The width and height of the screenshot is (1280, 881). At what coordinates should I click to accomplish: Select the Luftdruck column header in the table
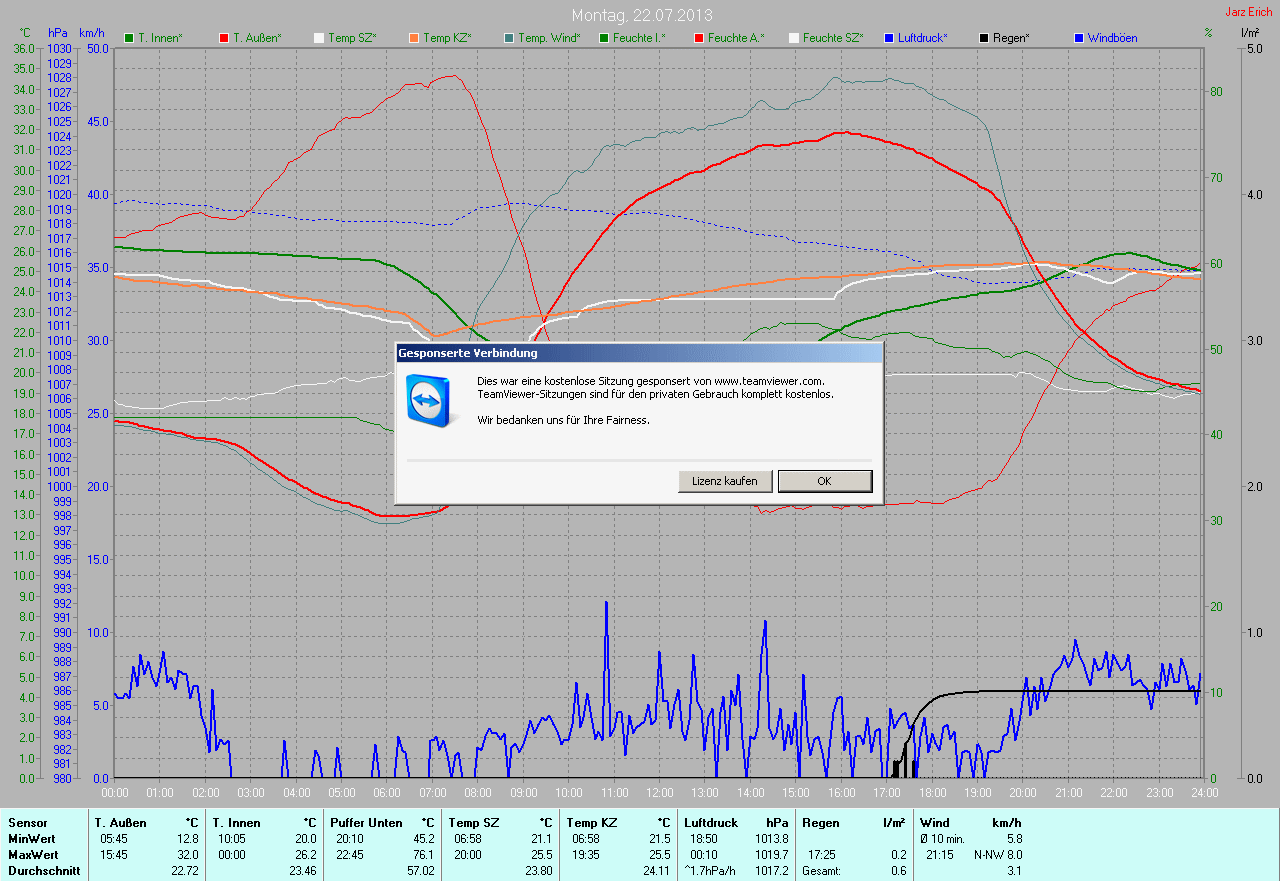pyautogui.click(x=710, y=823)
